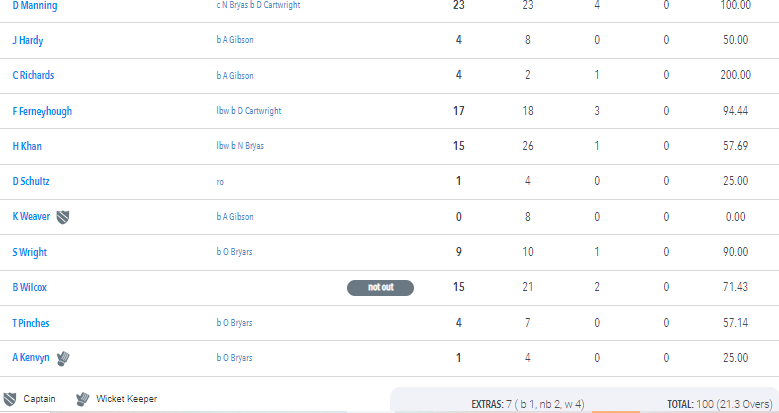
Task: Click the EXTRAS summary text
Action: (x=528, y=404)
